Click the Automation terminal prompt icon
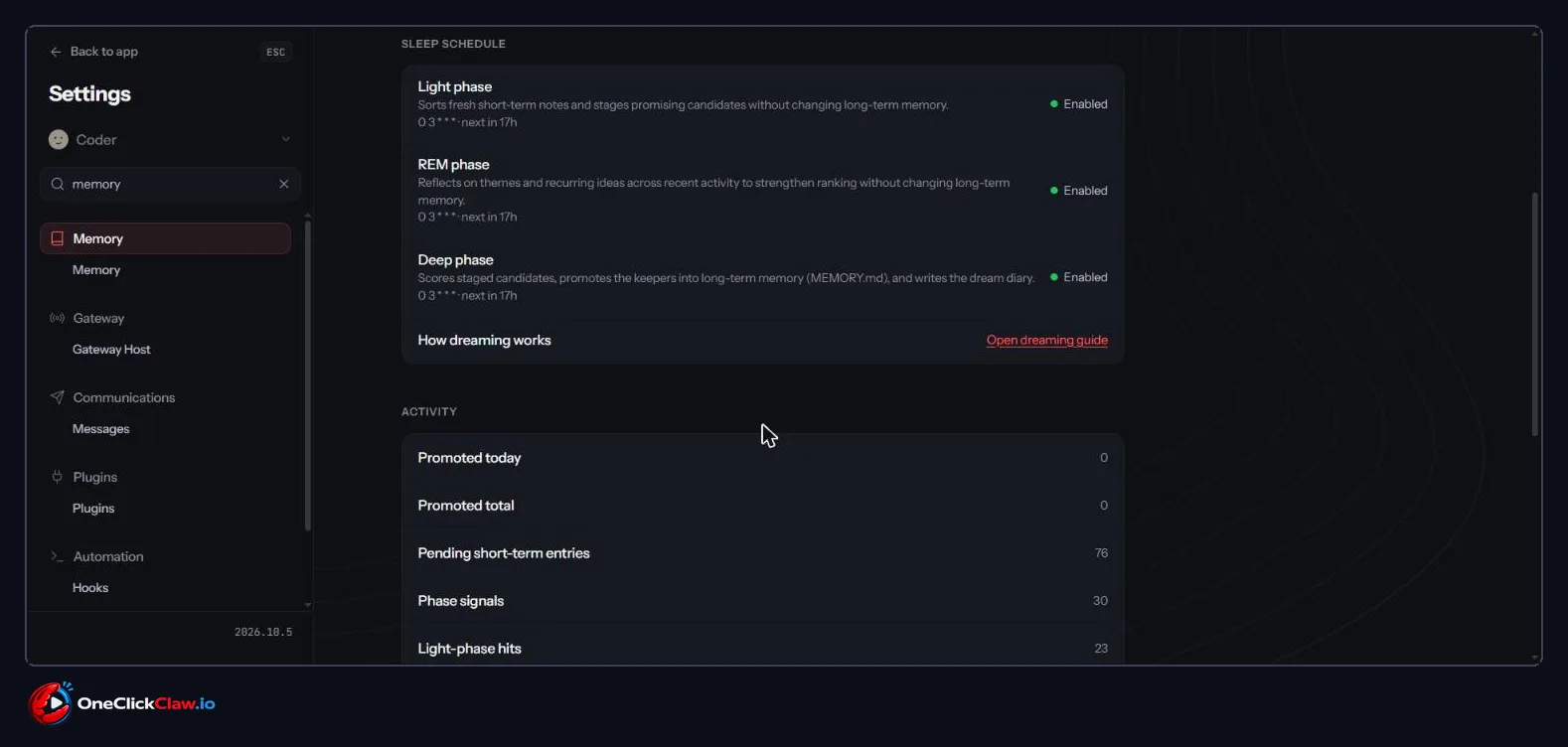 point(58,556)
